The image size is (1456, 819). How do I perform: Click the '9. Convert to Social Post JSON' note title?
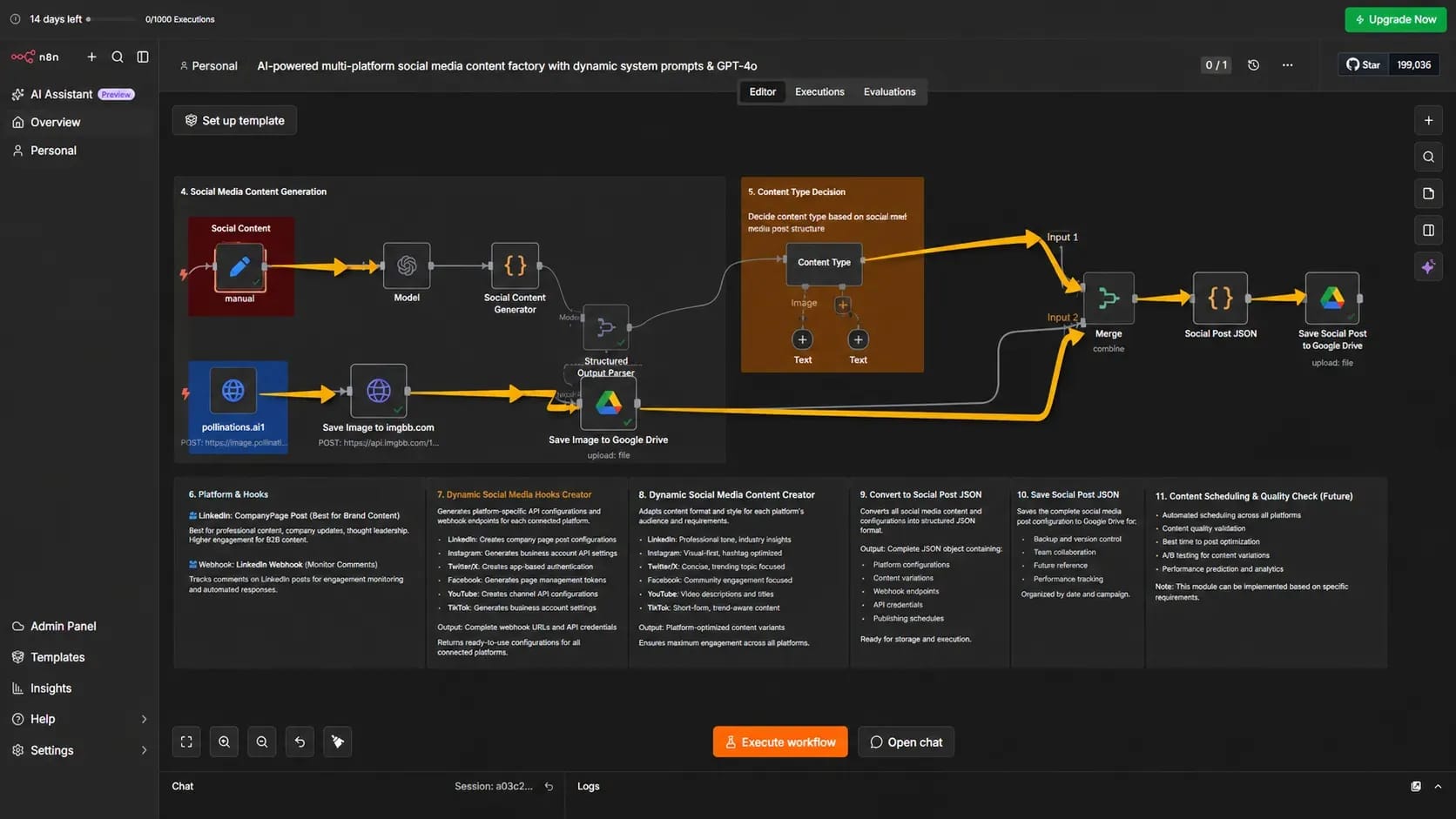(x=920, y=494)
